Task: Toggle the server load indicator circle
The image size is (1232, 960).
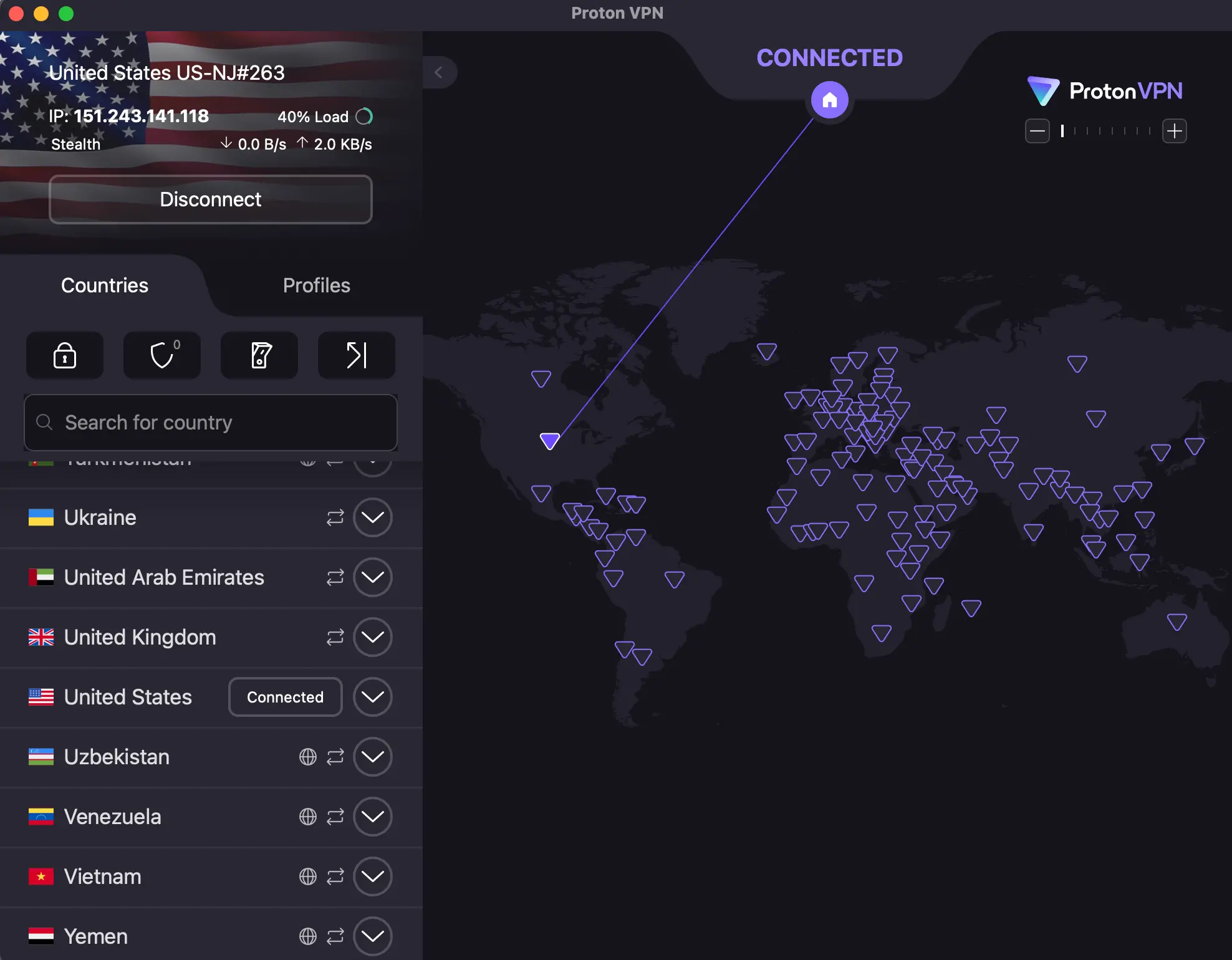Action: pos(365,117)
